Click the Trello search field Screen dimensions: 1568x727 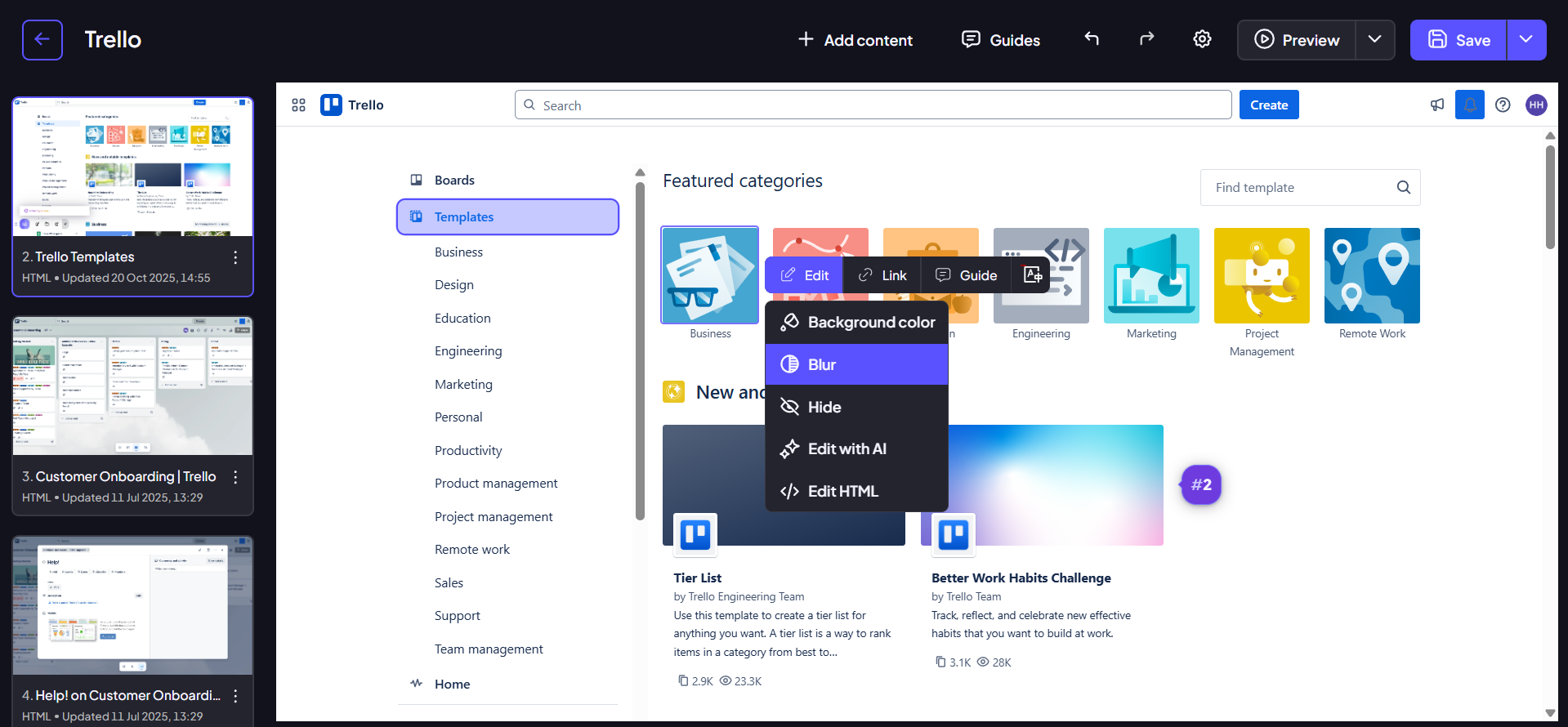[x=873, y=105]
